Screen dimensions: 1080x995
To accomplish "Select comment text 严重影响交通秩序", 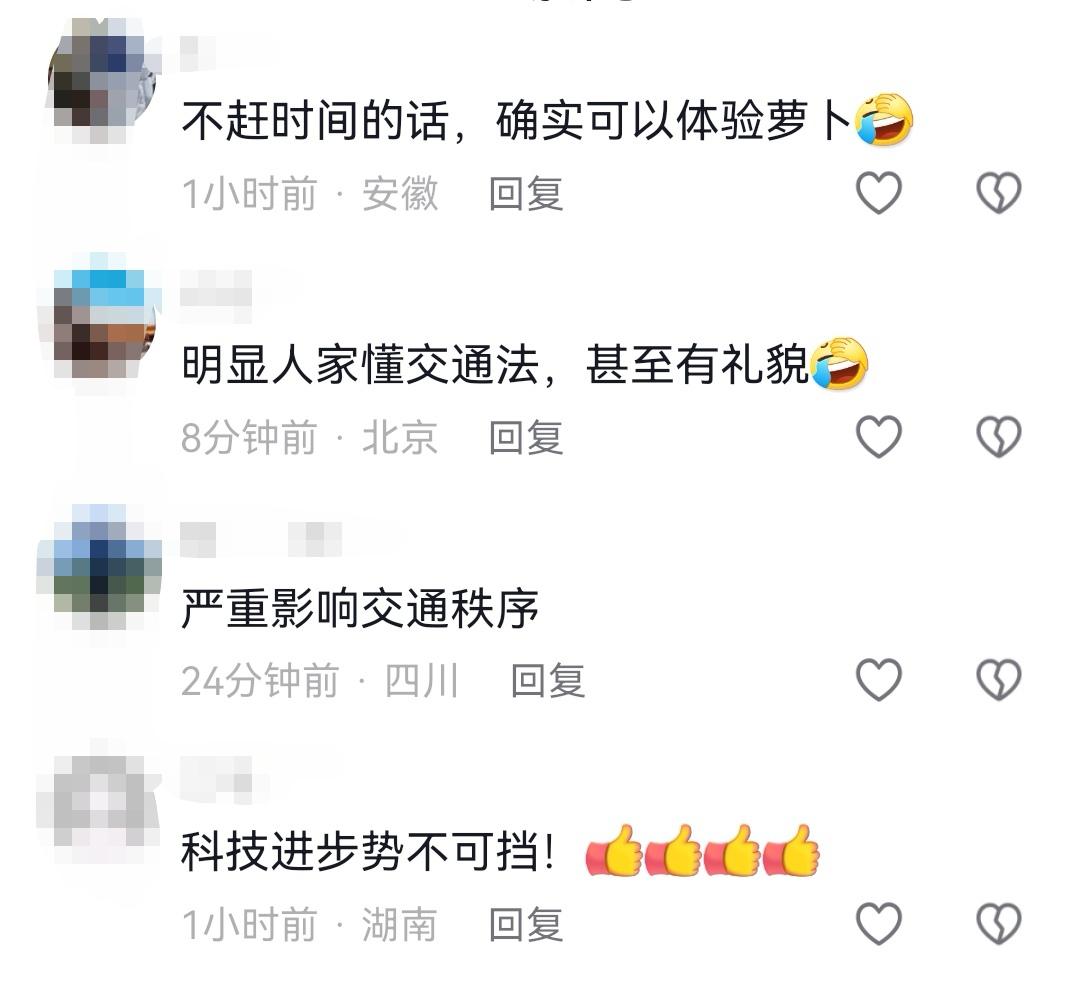I will tap(360, 608).
